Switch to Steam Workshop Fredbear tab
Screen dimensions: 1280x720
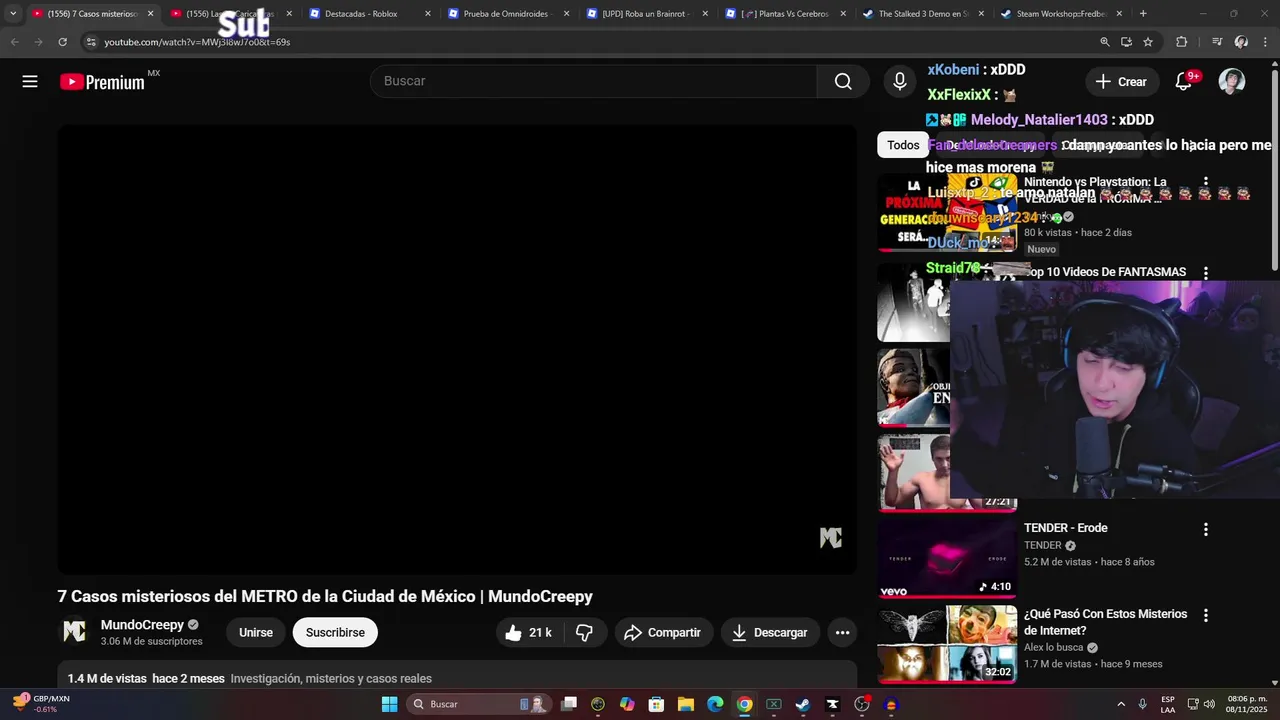pos(1060,14)
